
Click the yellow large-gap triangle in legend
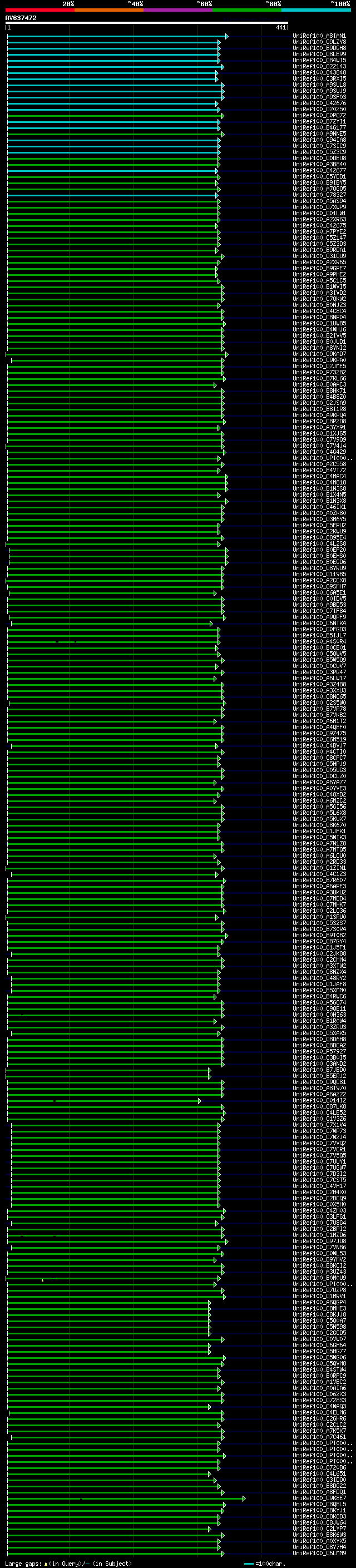46,1563
